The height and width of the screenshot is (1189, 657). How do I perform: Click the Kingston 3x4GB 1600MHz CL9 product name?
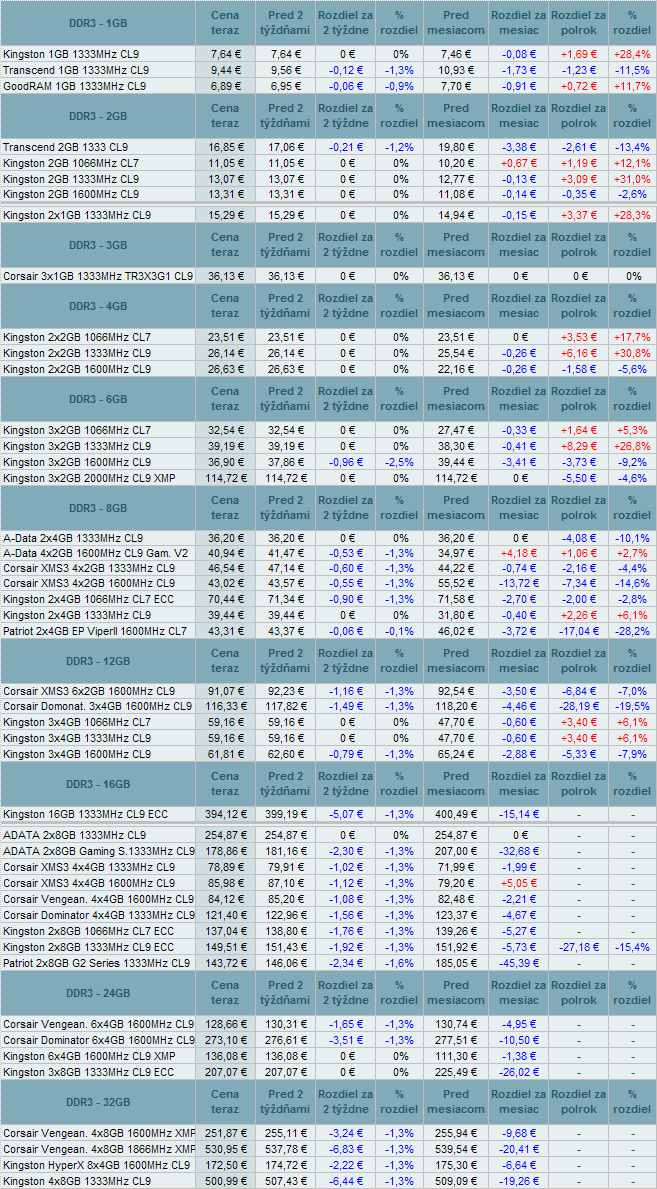(x=77, y=754)
